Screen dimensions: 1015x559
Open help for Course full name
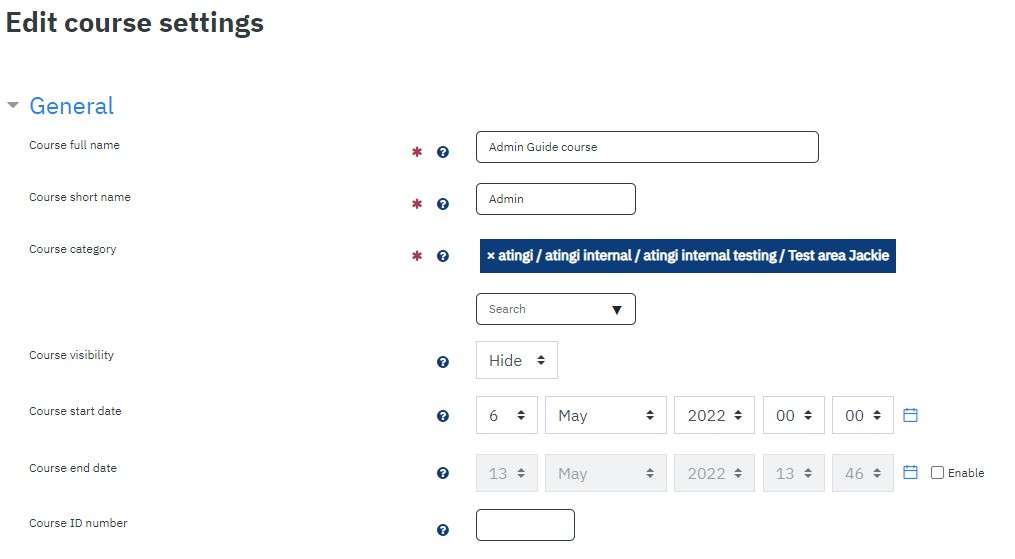pyautogui.click(x=443, y=152)
